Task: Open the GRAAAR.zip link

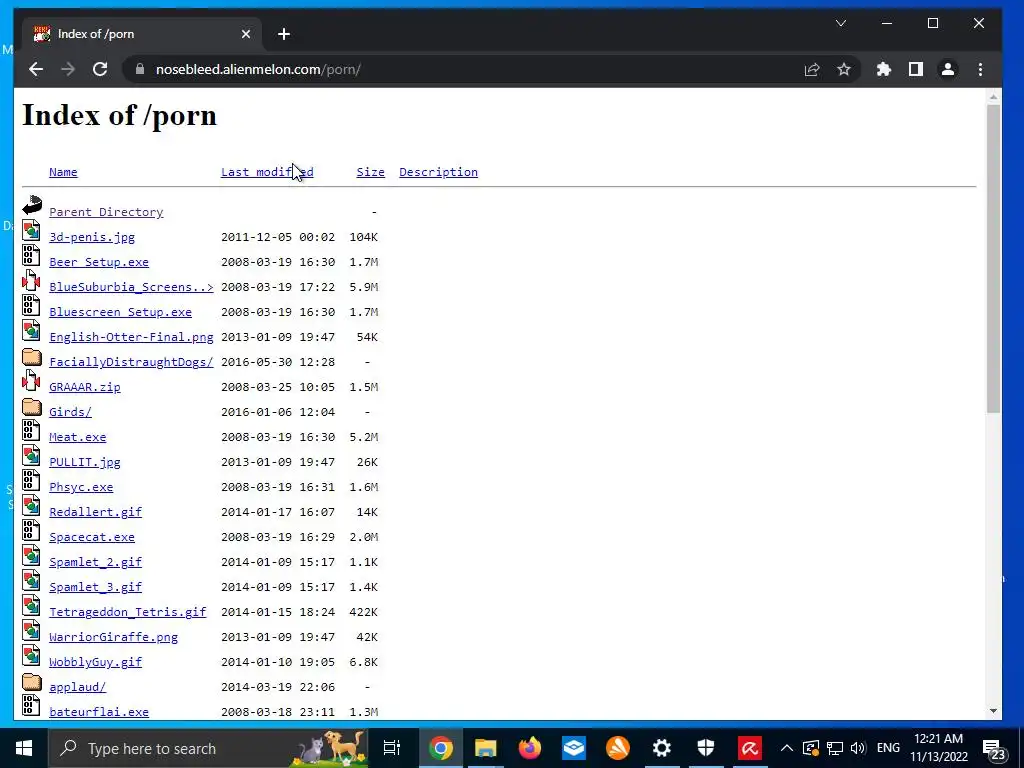Action: pos(85,387)
